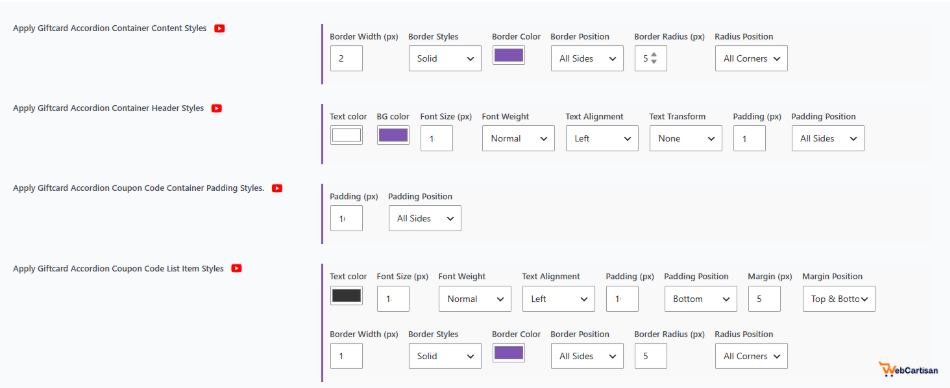Click the 'Margin (px)' label
The width and height of the screenshot is (950, 388).
[x=770, y=276]
